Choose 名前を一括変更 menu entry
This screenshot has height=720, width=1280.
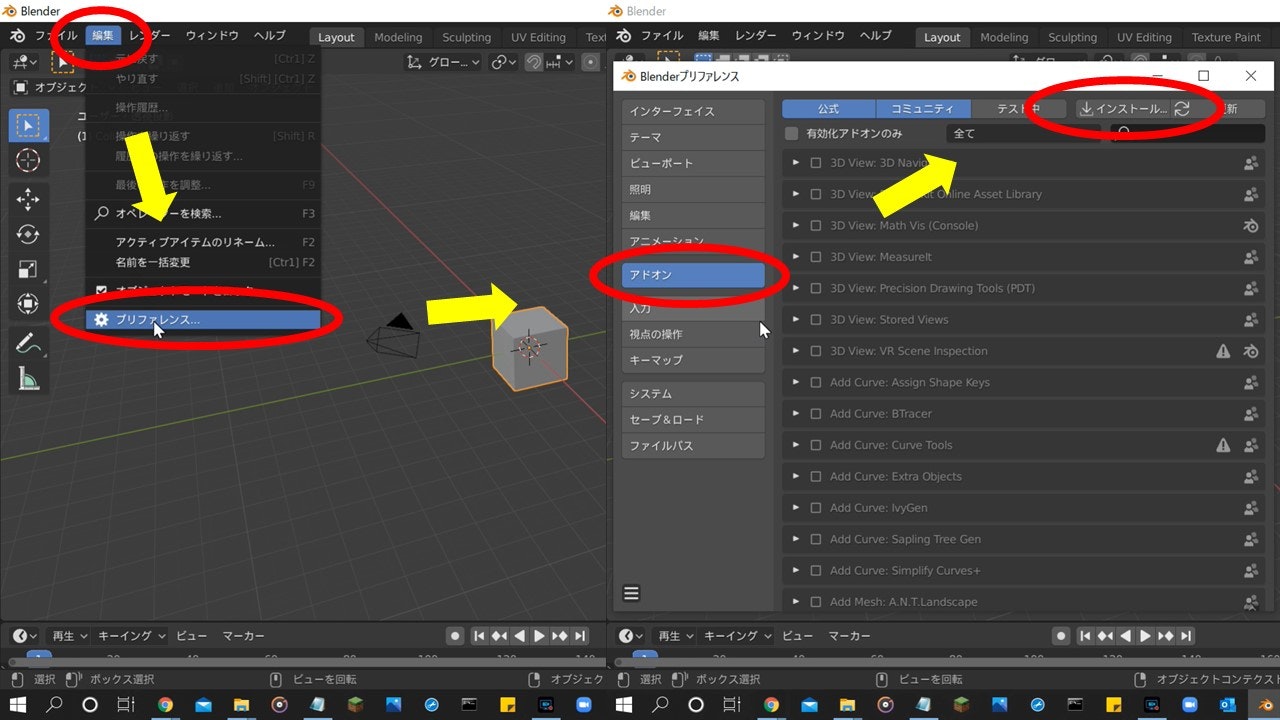[203, 262]
